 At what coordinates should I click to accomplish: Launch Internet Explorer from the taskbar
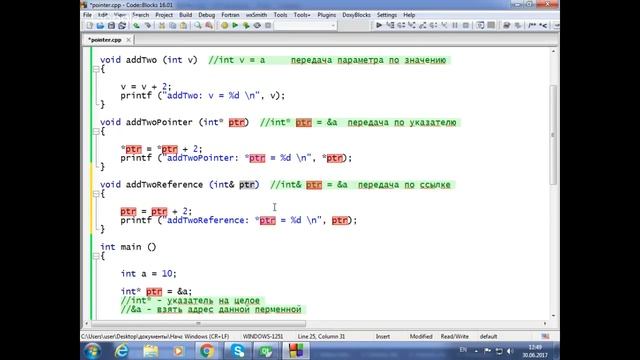pyautogui.click(x=122, y=351)
